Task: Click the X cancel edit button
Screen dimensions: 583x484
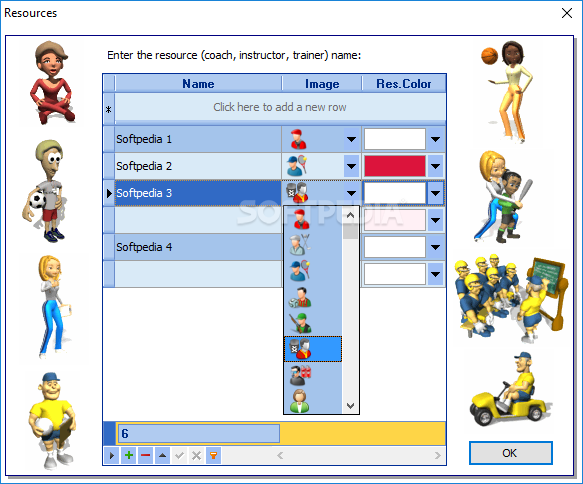Action: [x=196, y=455]
